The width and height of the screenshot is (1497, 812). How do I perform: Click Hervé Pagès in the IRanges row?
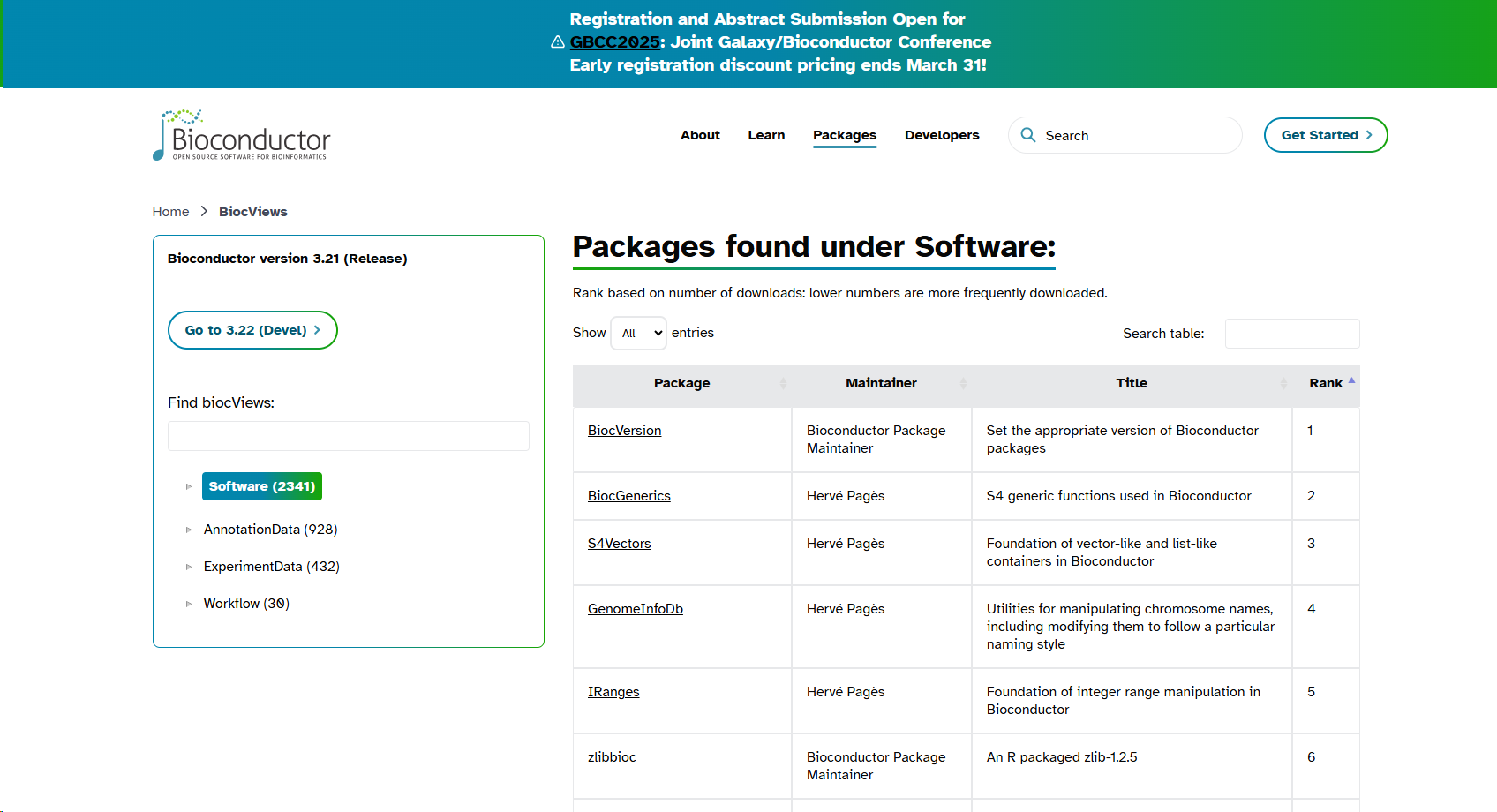click(x=846, y=692)
